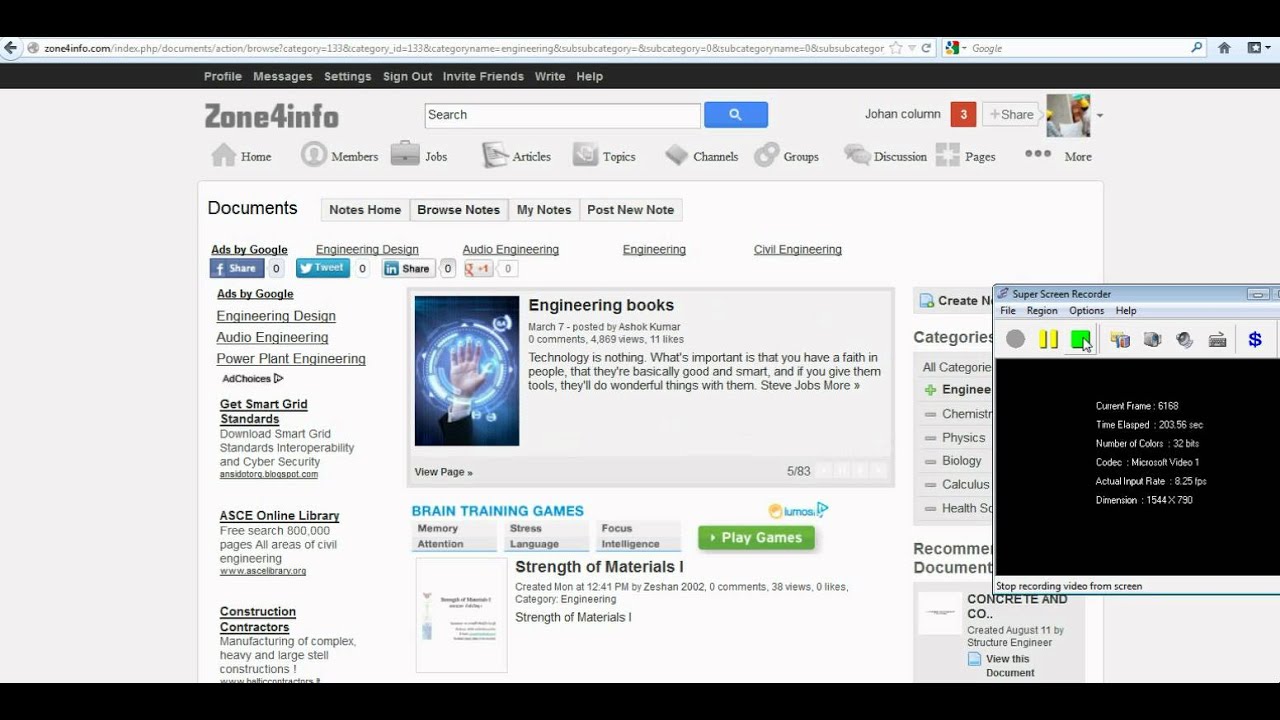Open the Topics section
This screenshot has height=720, width=1280.
604,156
